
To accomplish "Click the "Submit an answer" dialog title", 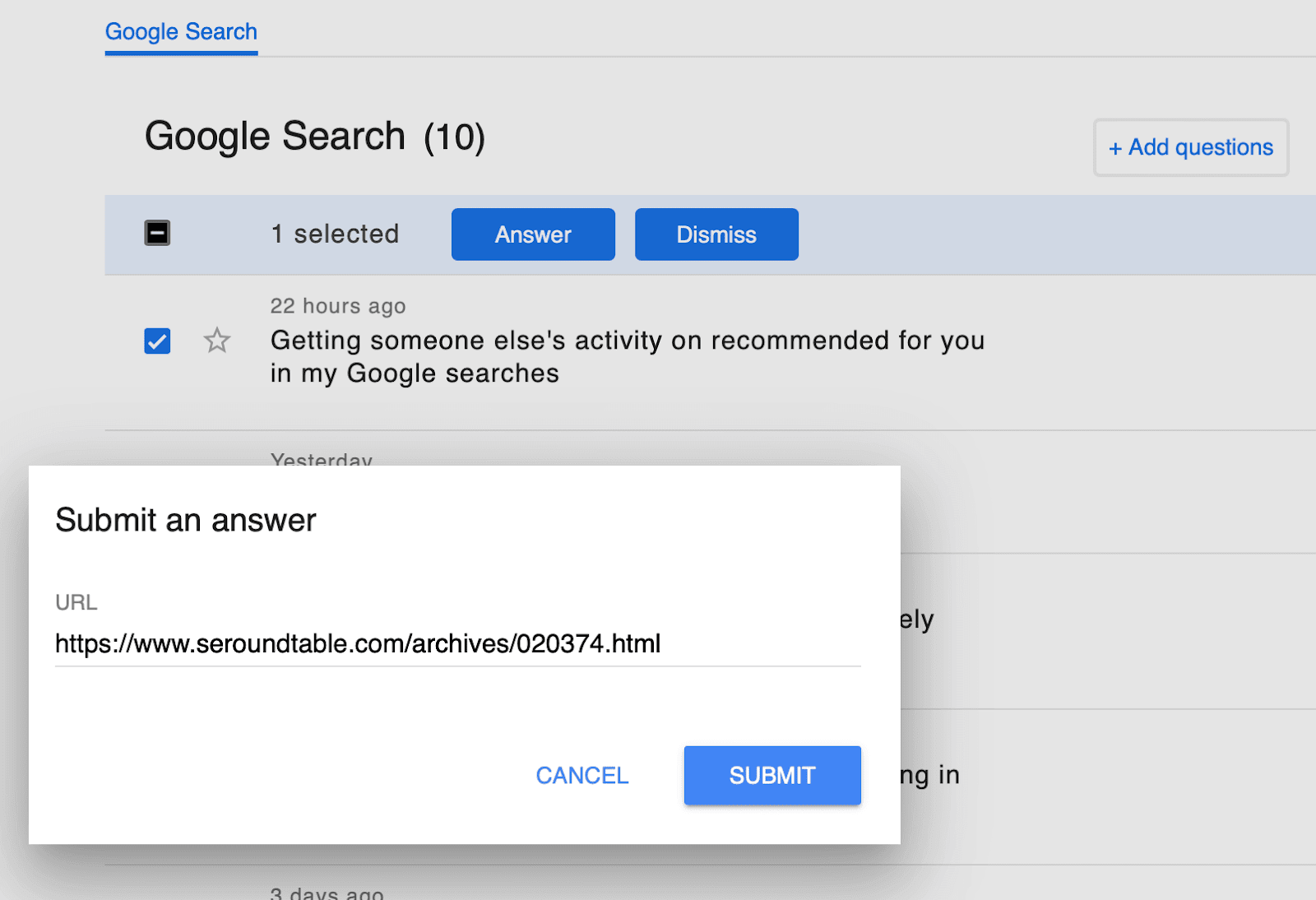I will tap(185, 520).
